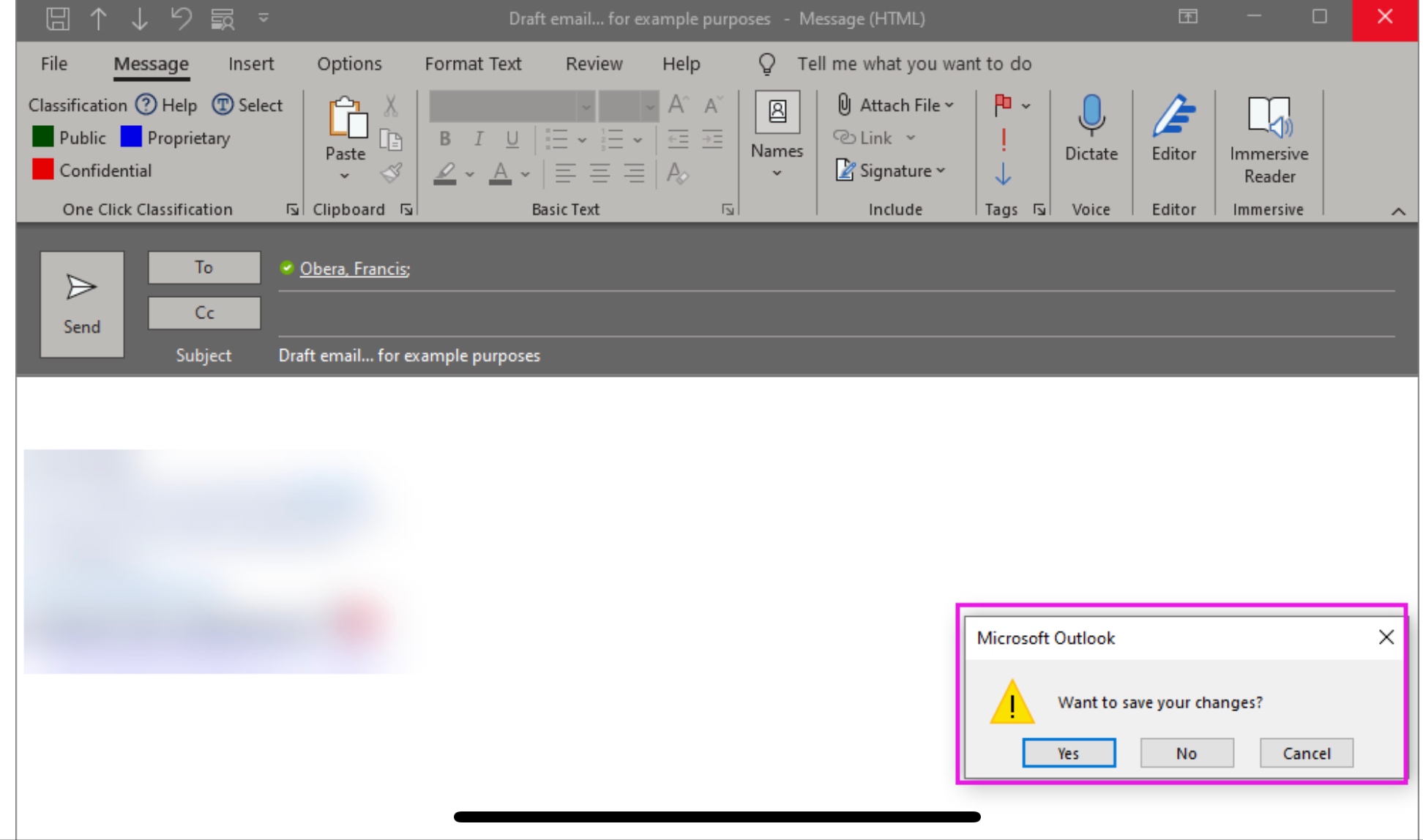The width and height of the screenshot is (1423, 840).
Task: Open the Classification Help icon
Action: (x=146, y=105)
